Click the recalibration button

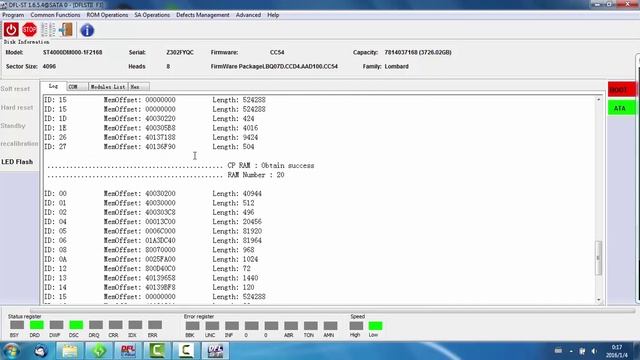pos(19,144)
